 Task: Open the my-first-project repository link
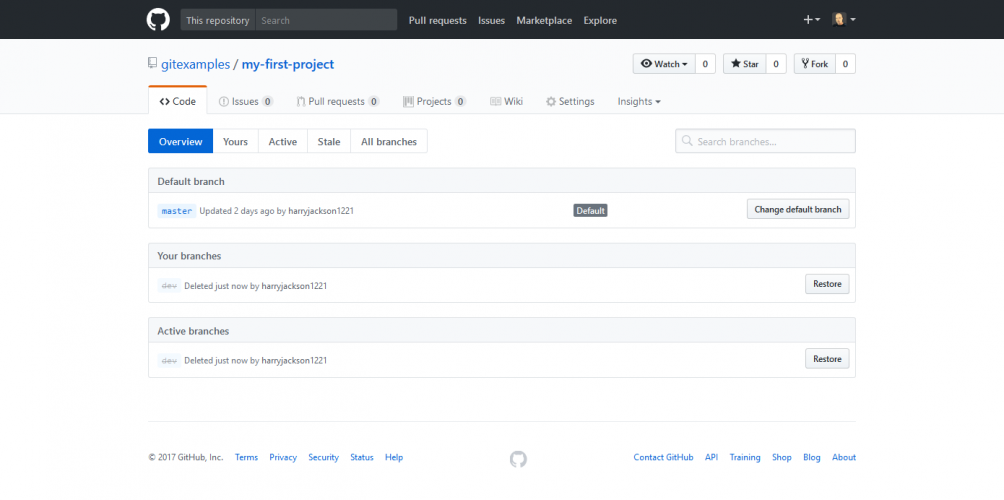coord(287,64)
